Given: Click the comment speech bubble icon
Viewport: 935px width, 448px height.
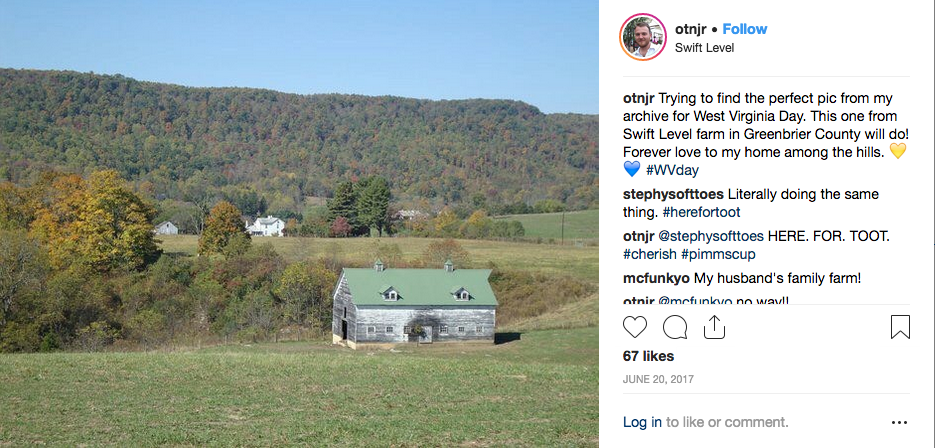Looking at the screenshot, I should click(x=675, y=327).
